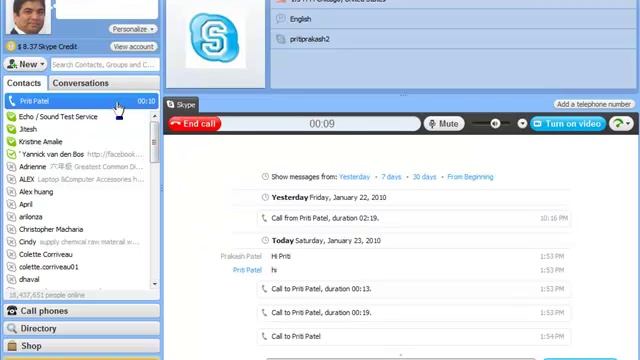Click phone icon for call duration 00:13

tap(264, 289)
